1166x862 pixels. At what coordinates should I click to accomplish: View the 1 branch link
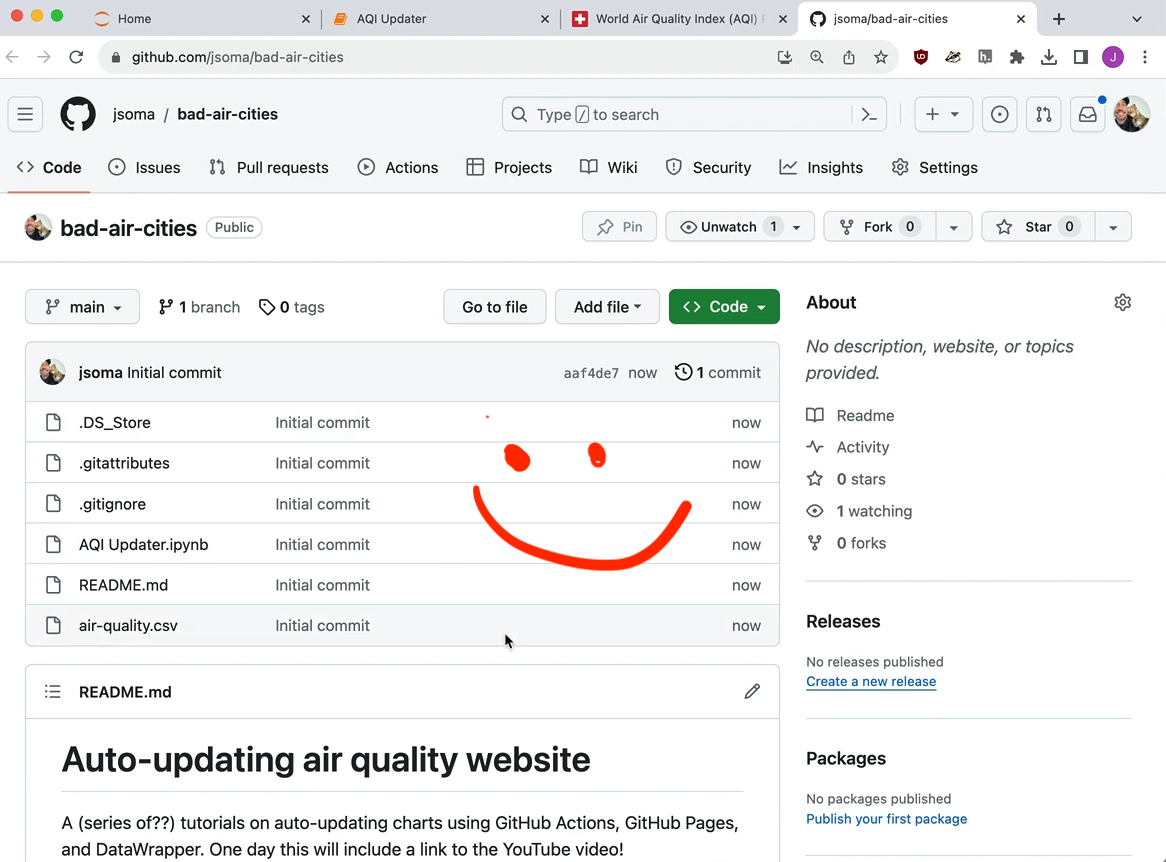pyautogui.click(x=199, y=307)
